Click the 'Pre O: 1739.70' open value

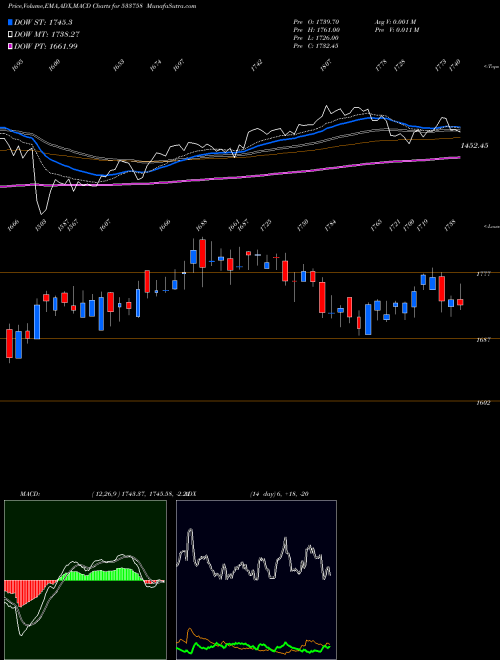click(x=316, y=22)
